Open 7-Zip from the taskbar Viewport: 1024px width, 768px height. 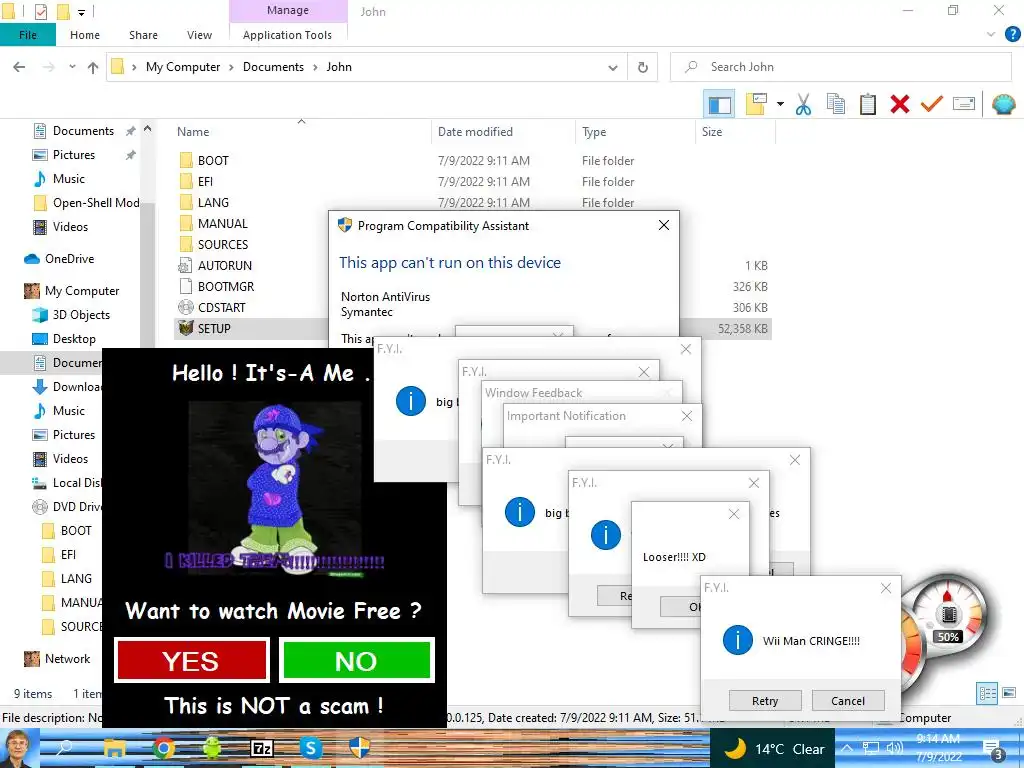click(261, 749)
